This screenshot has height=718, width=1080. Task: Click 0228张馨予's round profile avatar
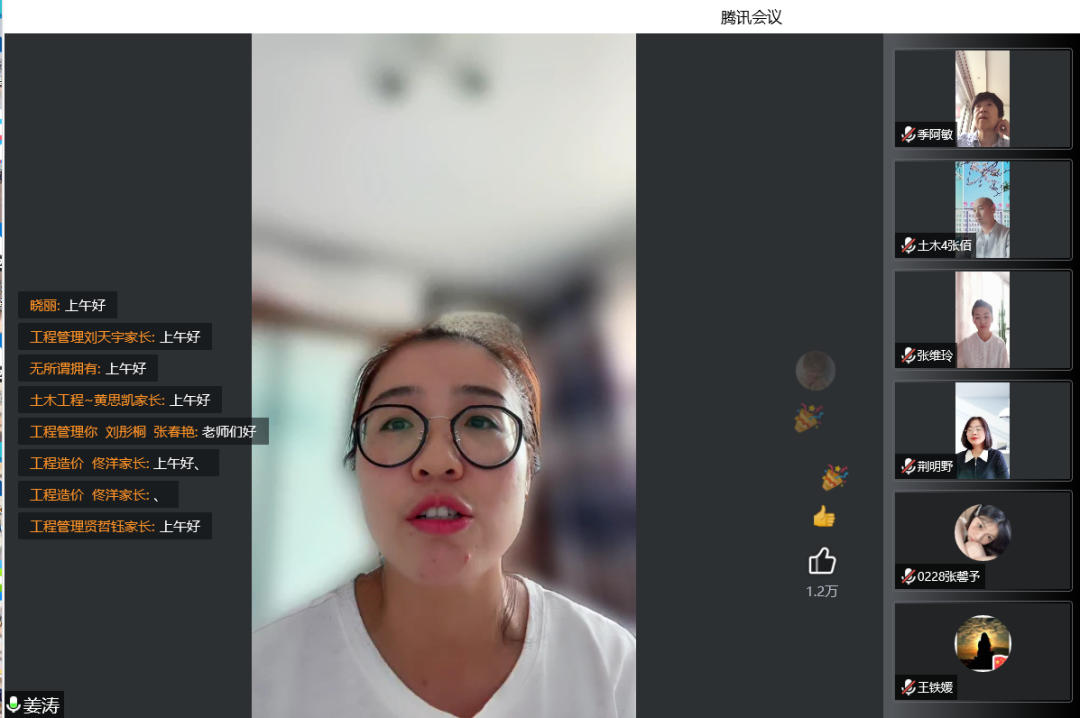(982, 532)
